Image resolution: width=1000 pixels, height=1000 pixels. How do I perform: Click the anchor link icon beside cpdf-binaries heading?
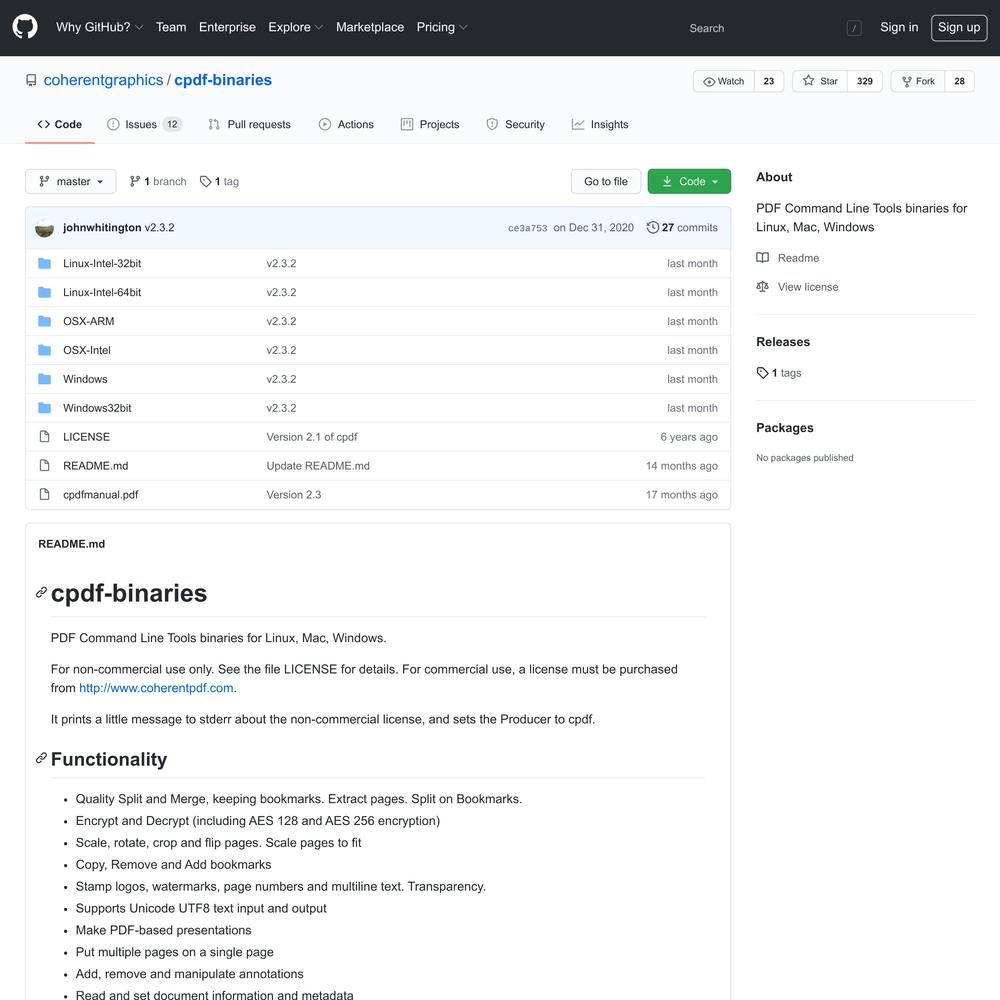(x=41, y=592)
